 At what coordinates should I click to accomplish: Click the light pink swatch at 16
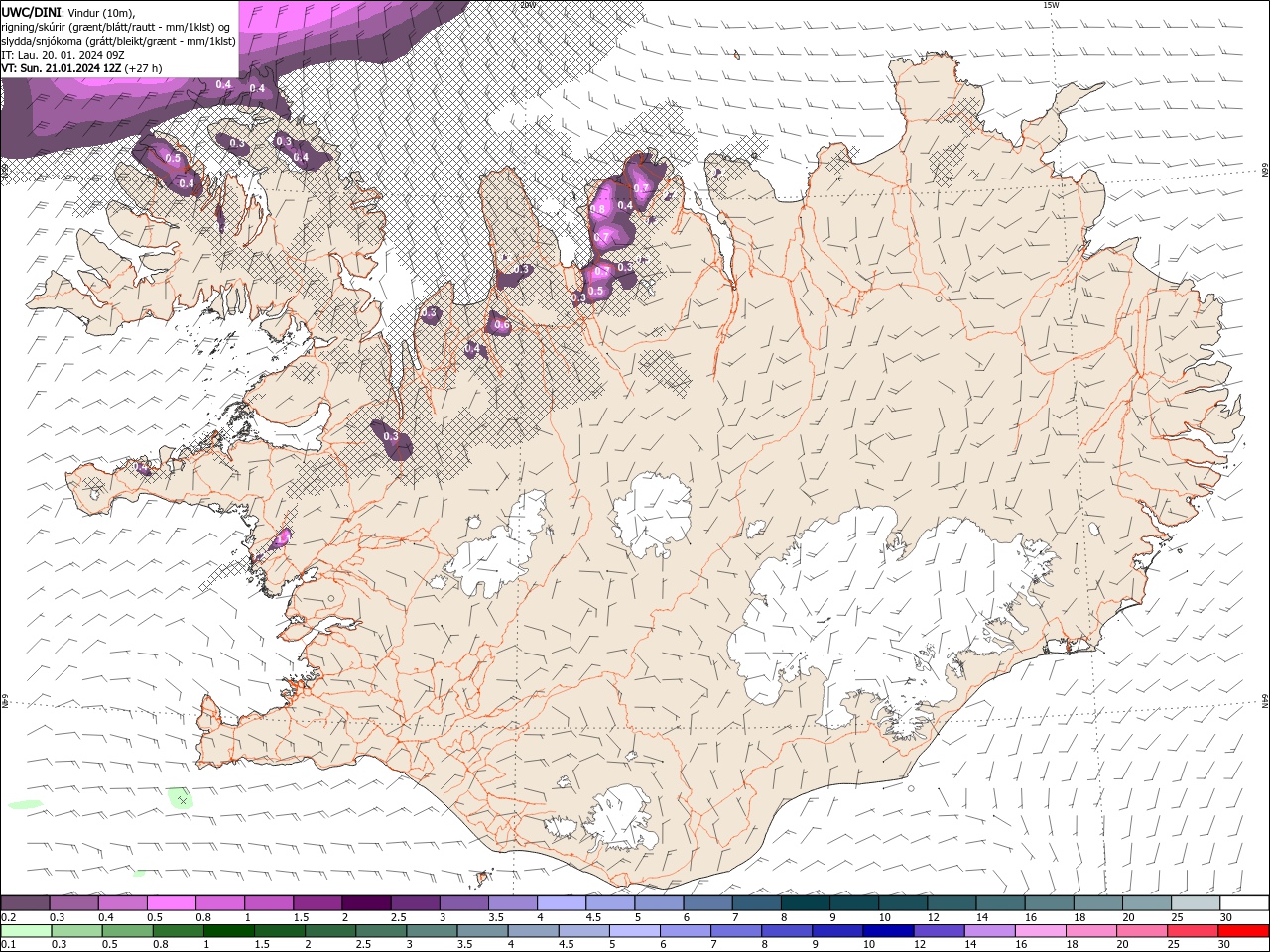coord(1039,931)
